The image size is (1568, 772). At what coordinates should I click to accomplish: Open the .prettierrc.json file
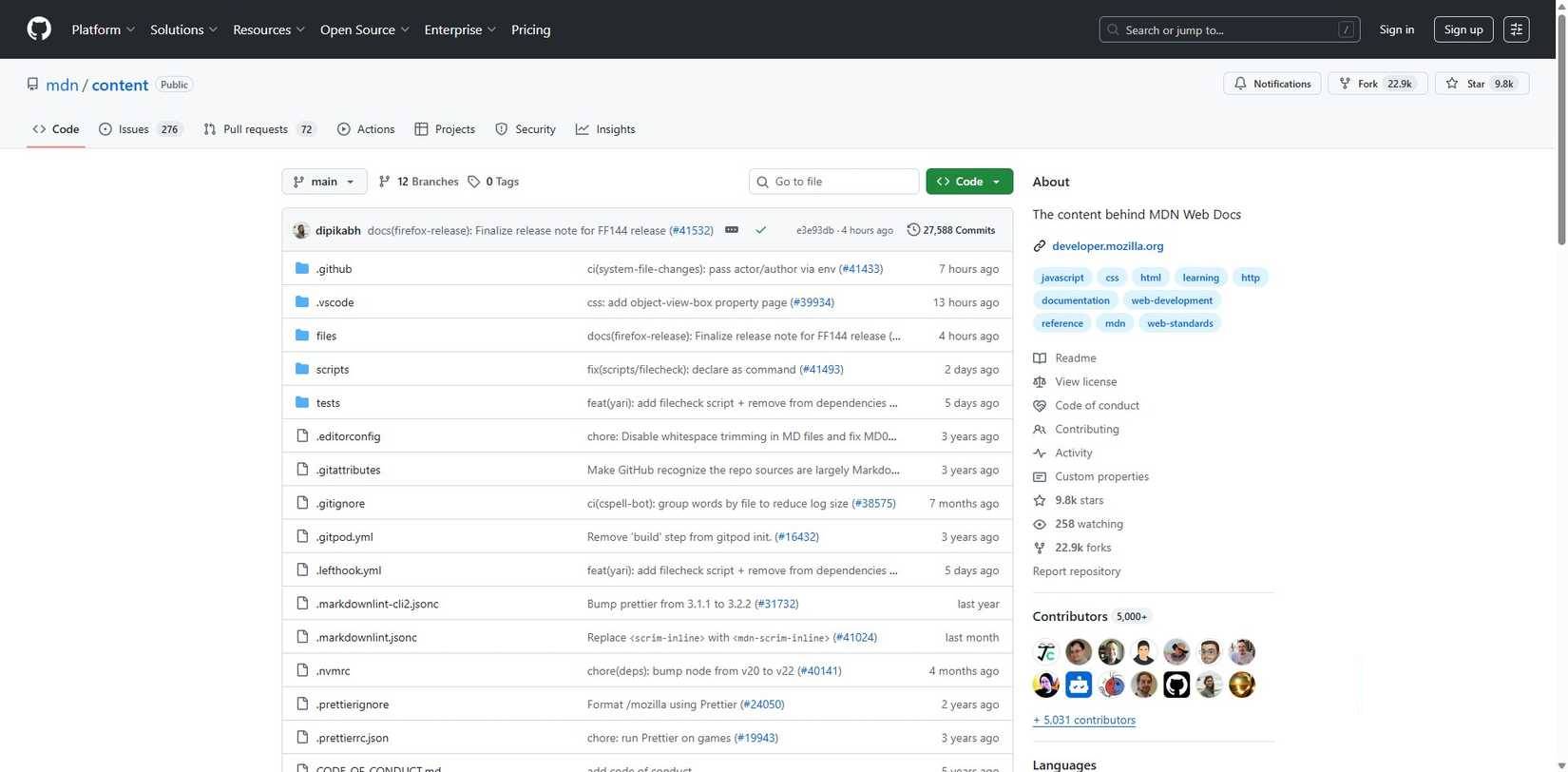pos(353,738)
